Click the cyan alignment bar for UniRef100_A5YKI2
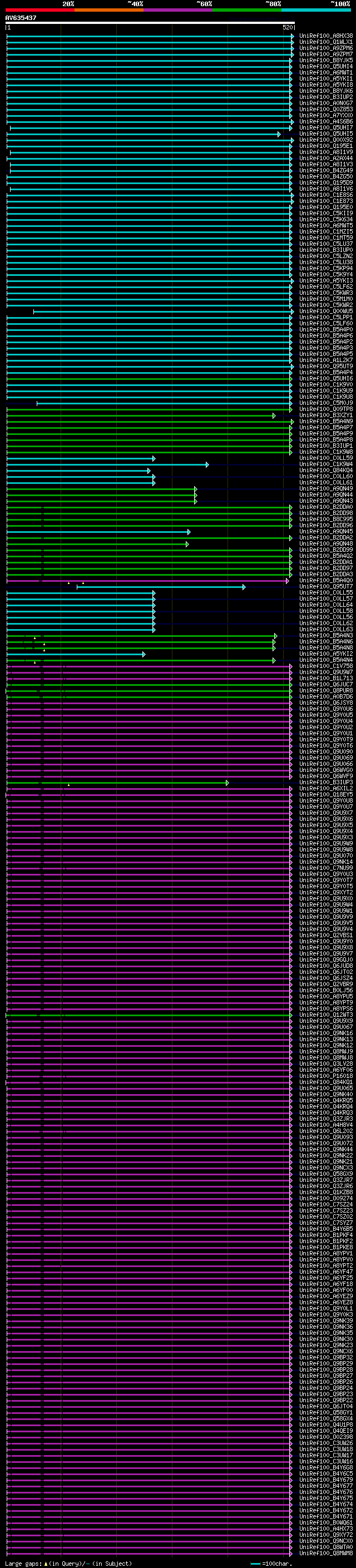 tap(76, 654)
